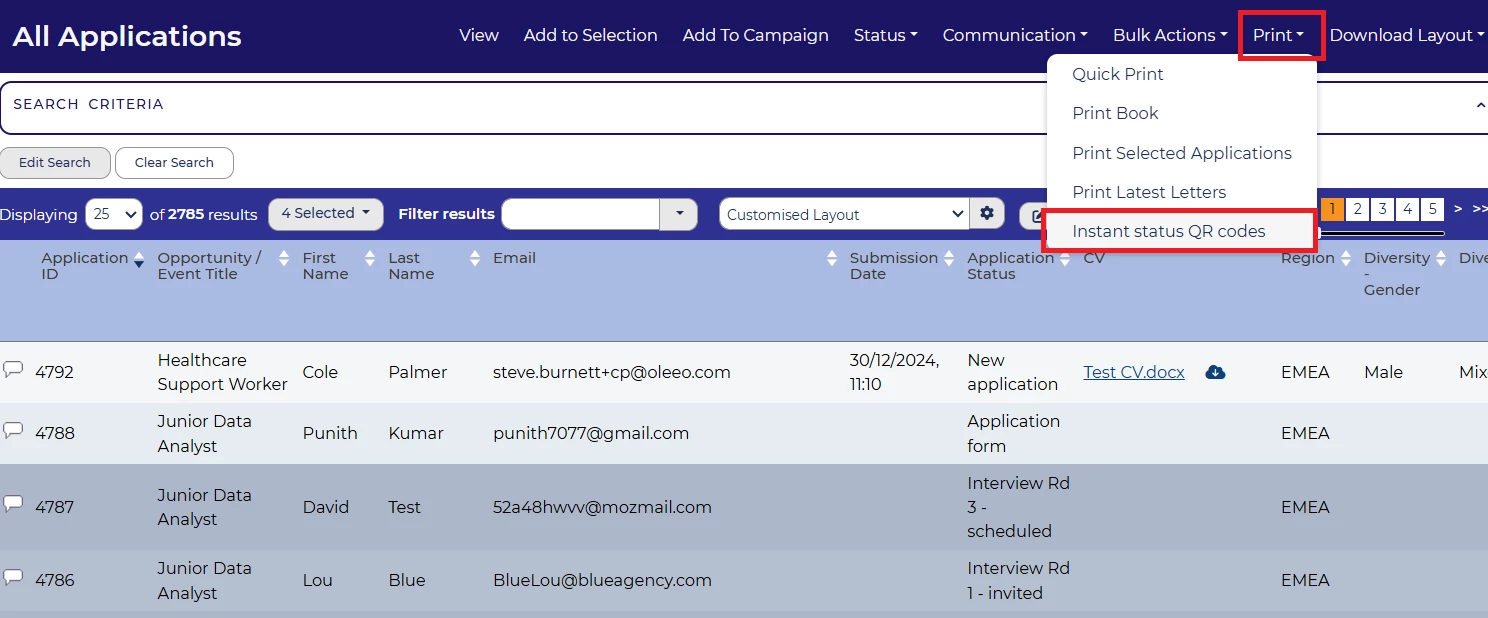Open comment bubble for application 4792
The image size is (1488, 618).
coord(13,370)
